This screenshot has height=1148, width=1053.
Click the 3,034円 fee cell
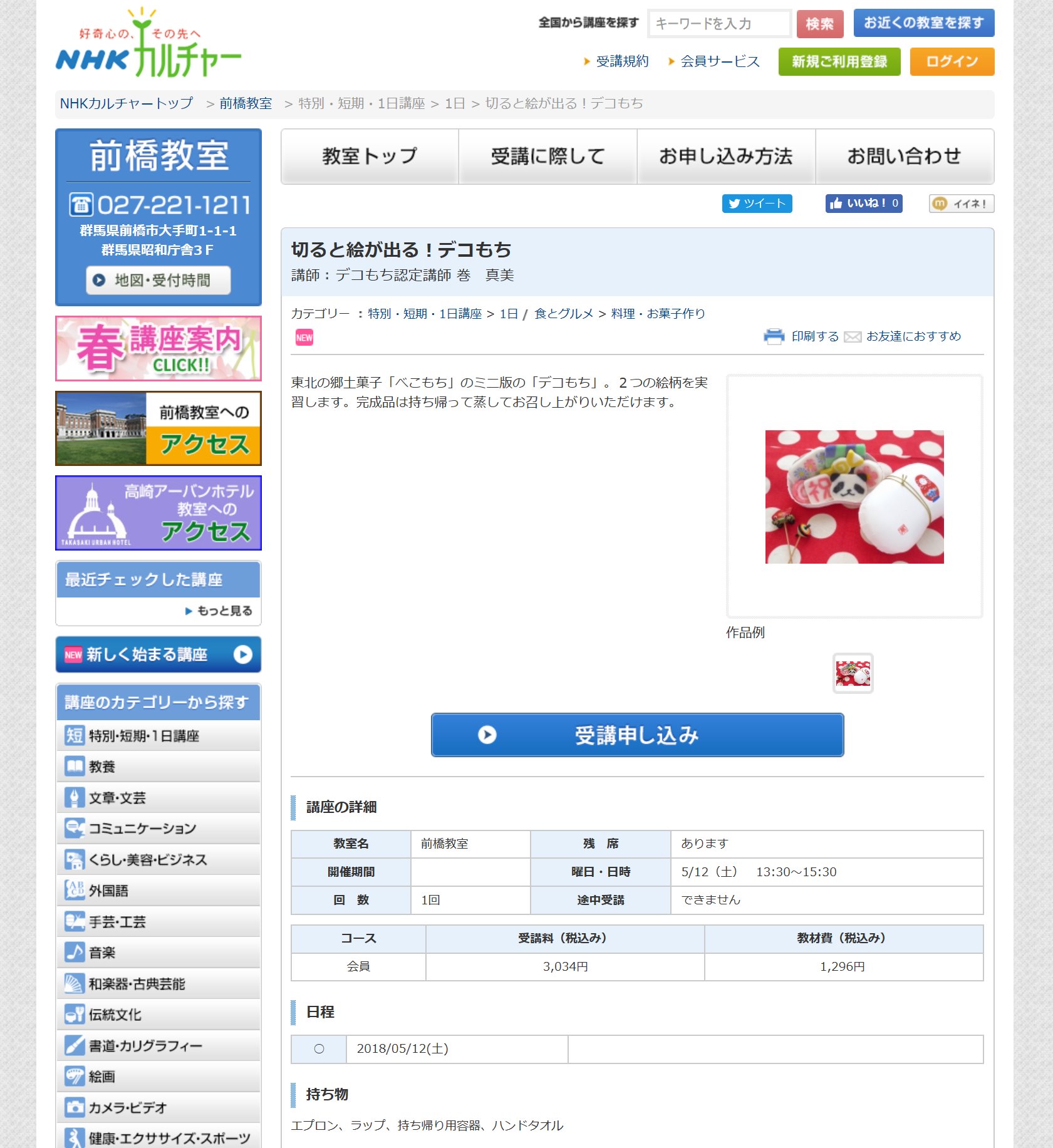(565, 966)
